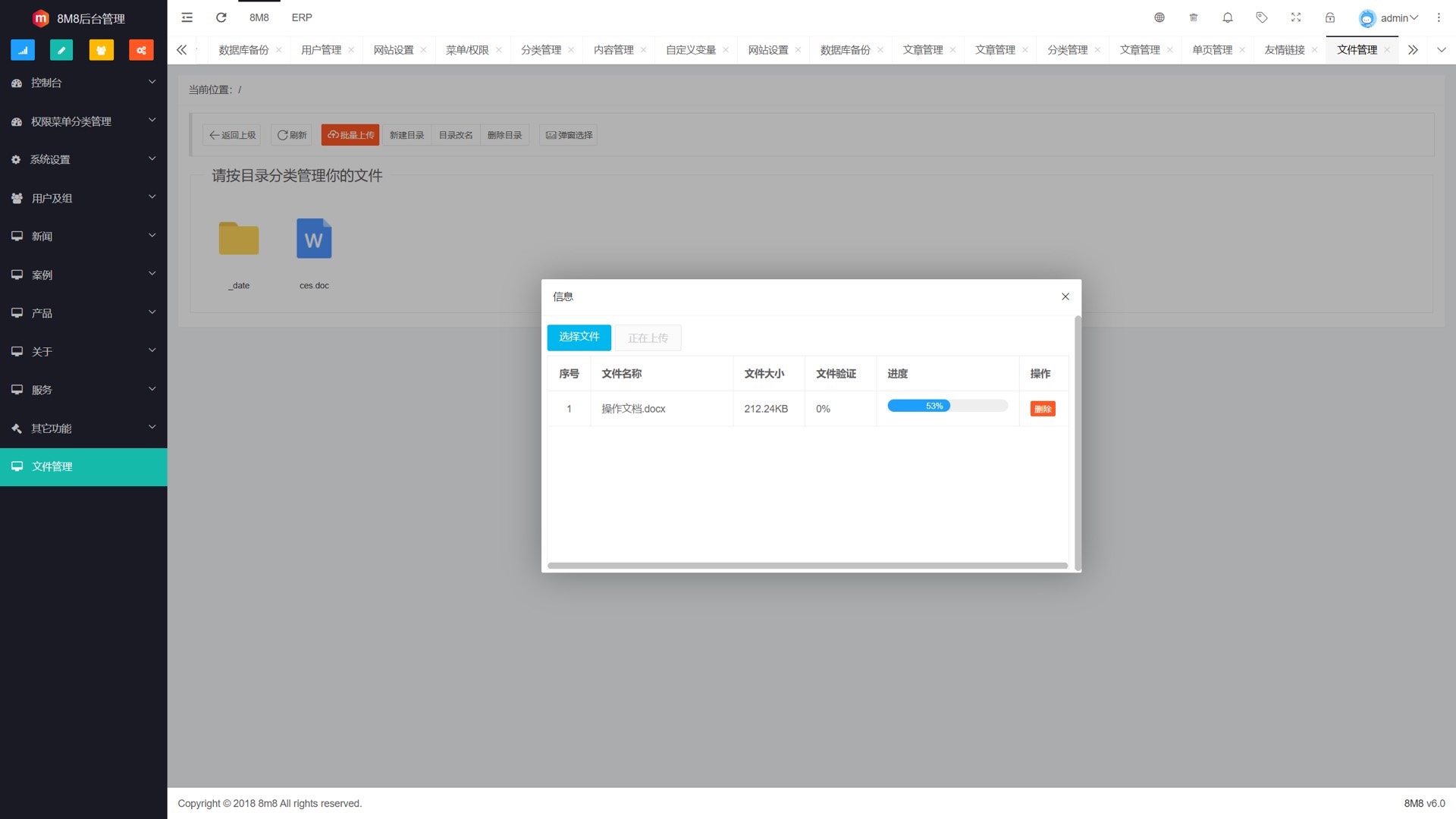
Task: Click the orange share shortcut icon
Action: 141,50
